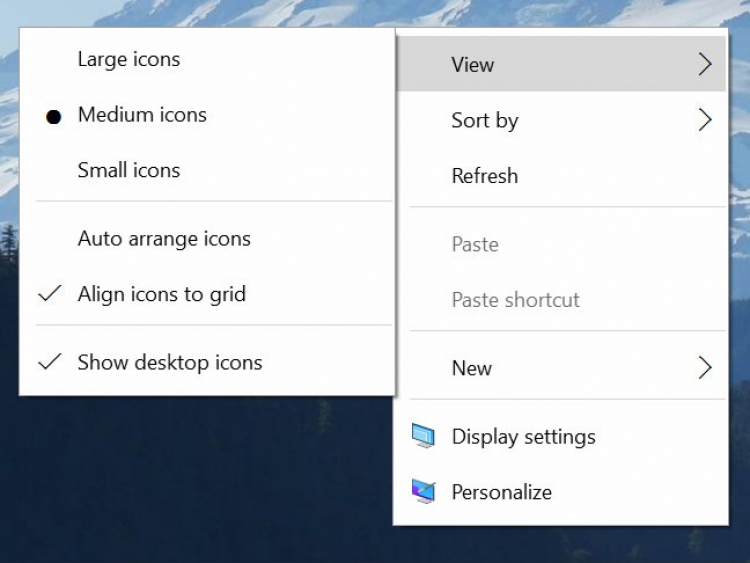Click the Display settings monitor icon
This screenshot has height=563, width=750.
tap(424, 436)
